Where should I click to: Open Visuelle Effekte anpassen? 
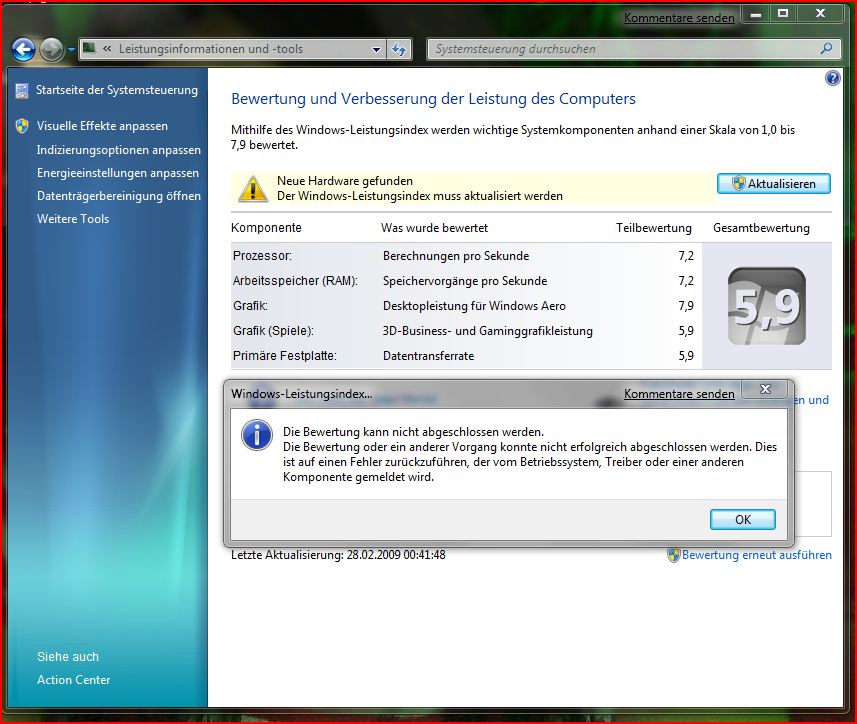(102, 126)
